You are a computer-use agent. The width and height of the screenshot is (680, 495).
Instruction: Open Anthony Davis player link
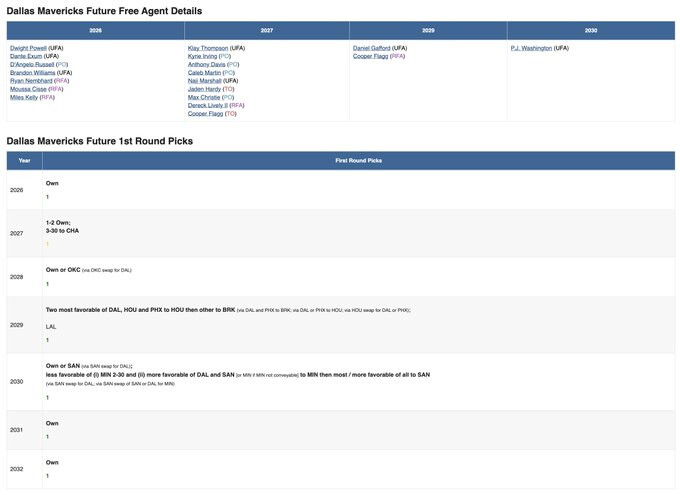point(206,65)
